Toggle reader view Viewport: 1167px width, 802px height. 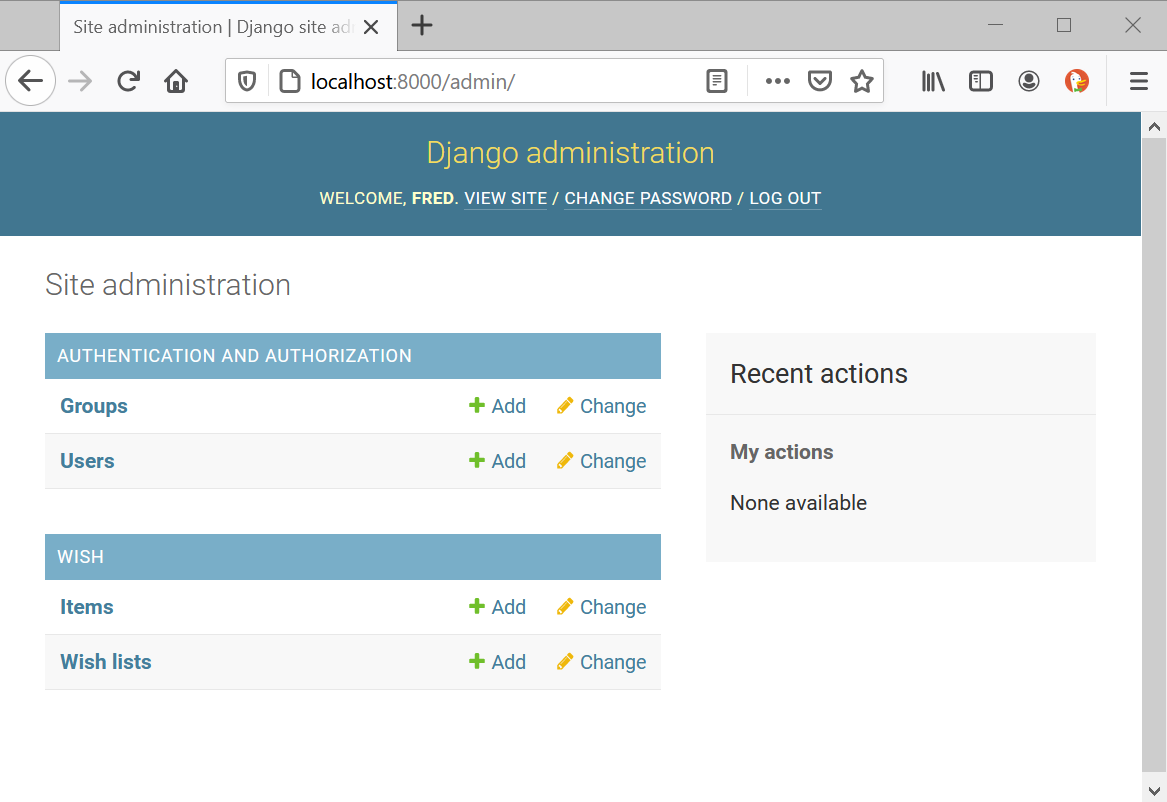click(x=717, y=81)
